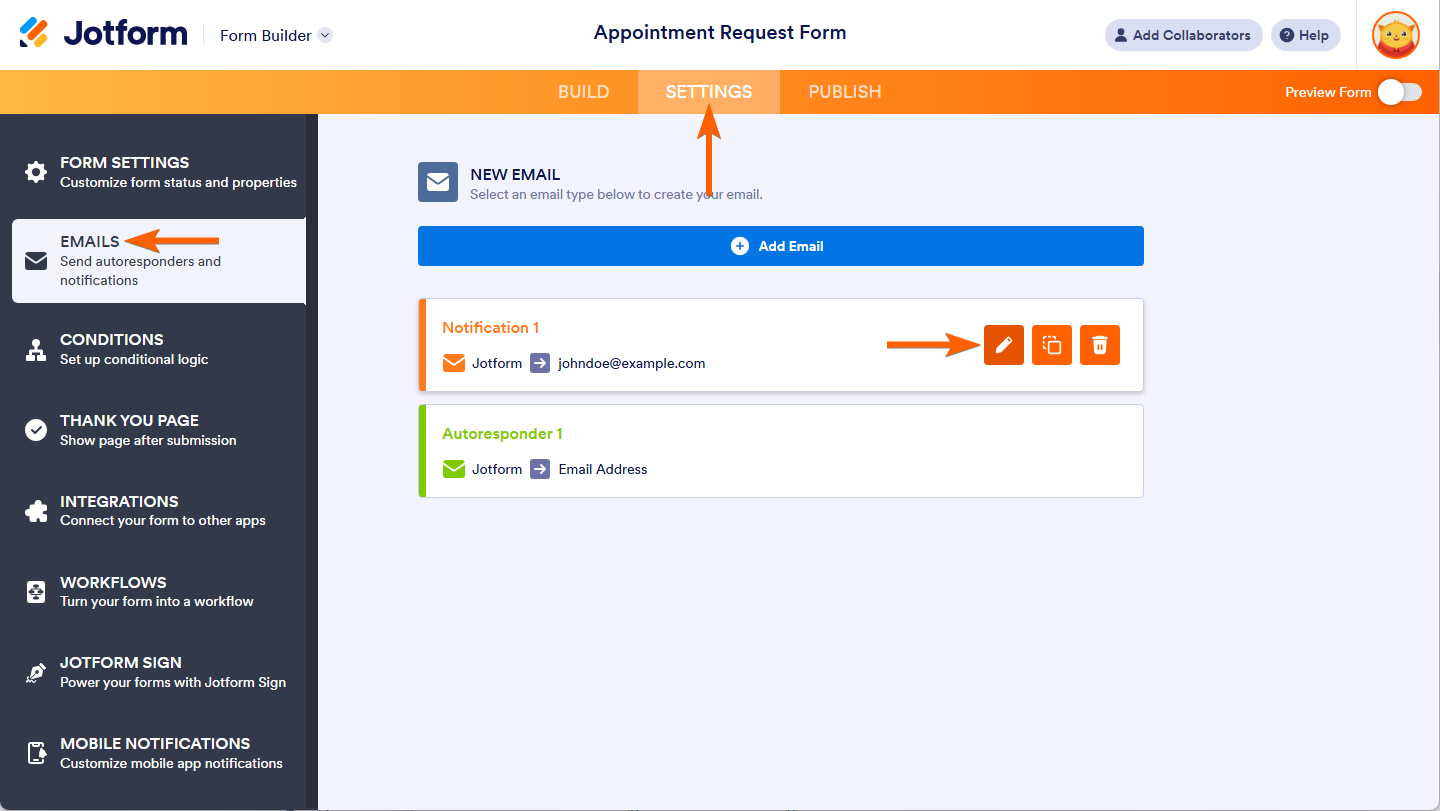Select the Emails sidebar item
The height and width of the screenshot is (811, 1440).
(x=159, y=261)
